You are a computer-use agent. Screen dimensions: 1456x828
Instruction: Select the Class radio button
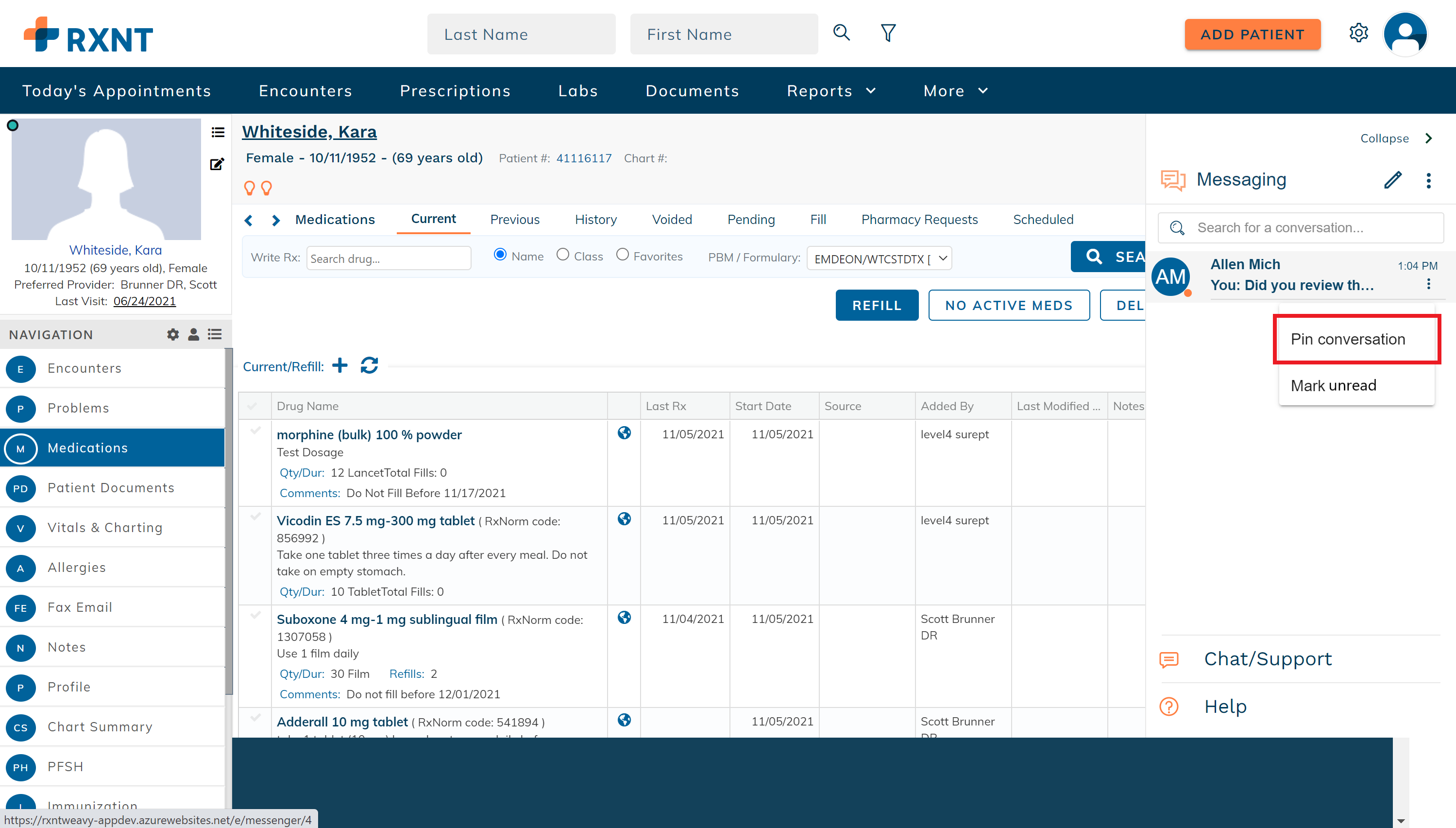click(562, 255)
